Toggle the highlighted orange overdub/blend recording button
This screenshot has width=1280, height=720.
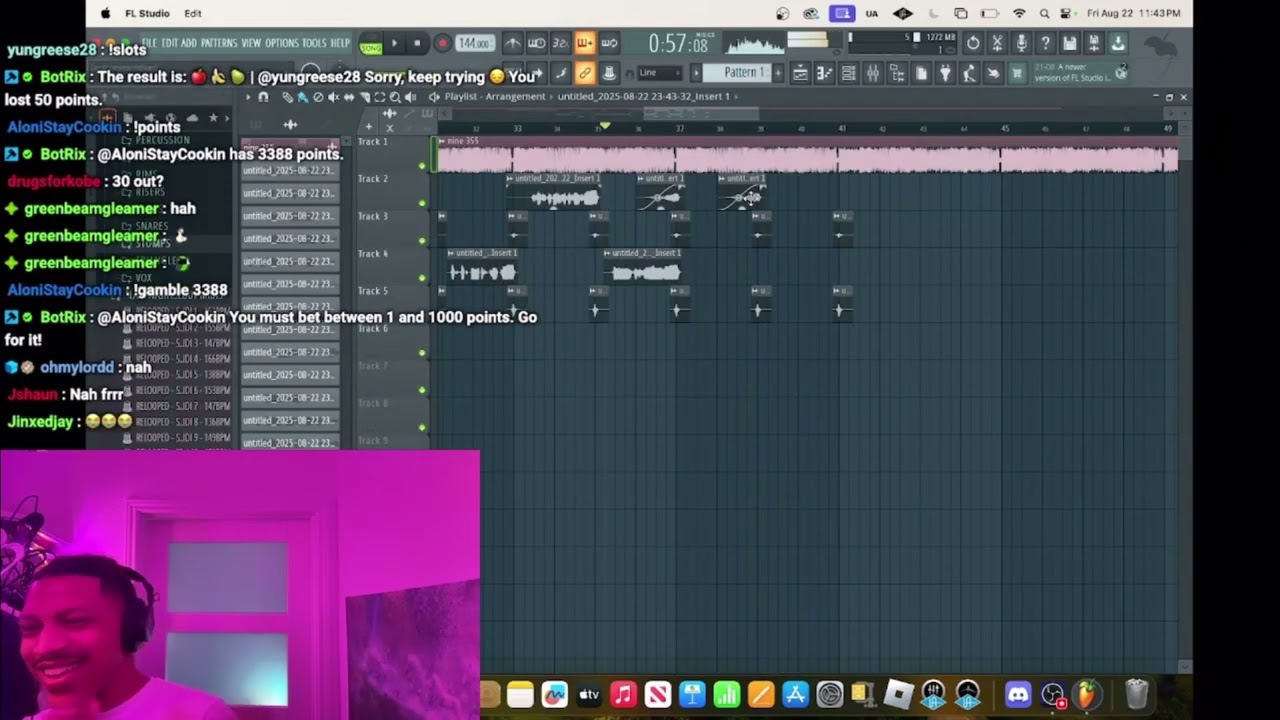585,43
